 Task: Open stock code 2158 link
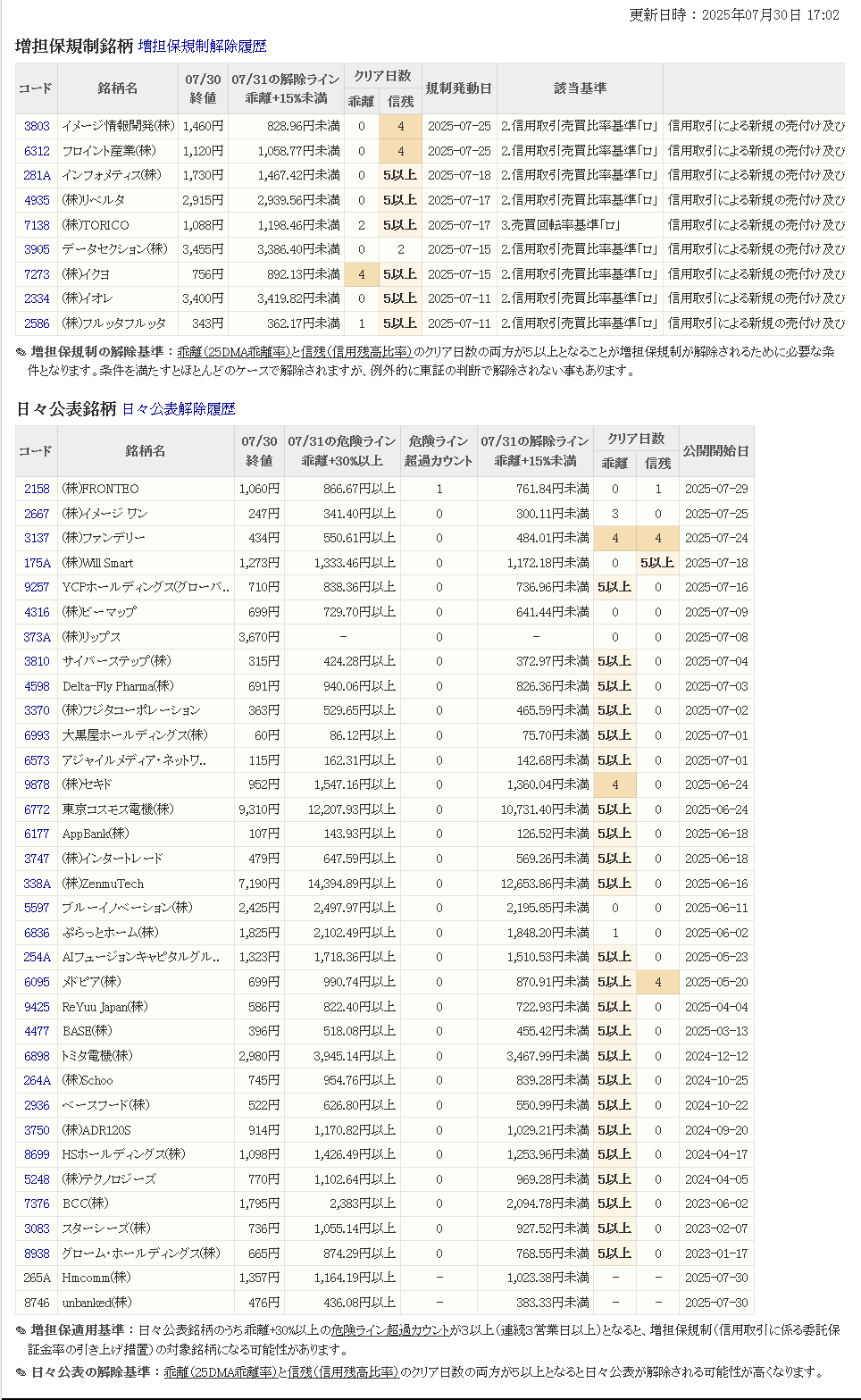point(37,489)
